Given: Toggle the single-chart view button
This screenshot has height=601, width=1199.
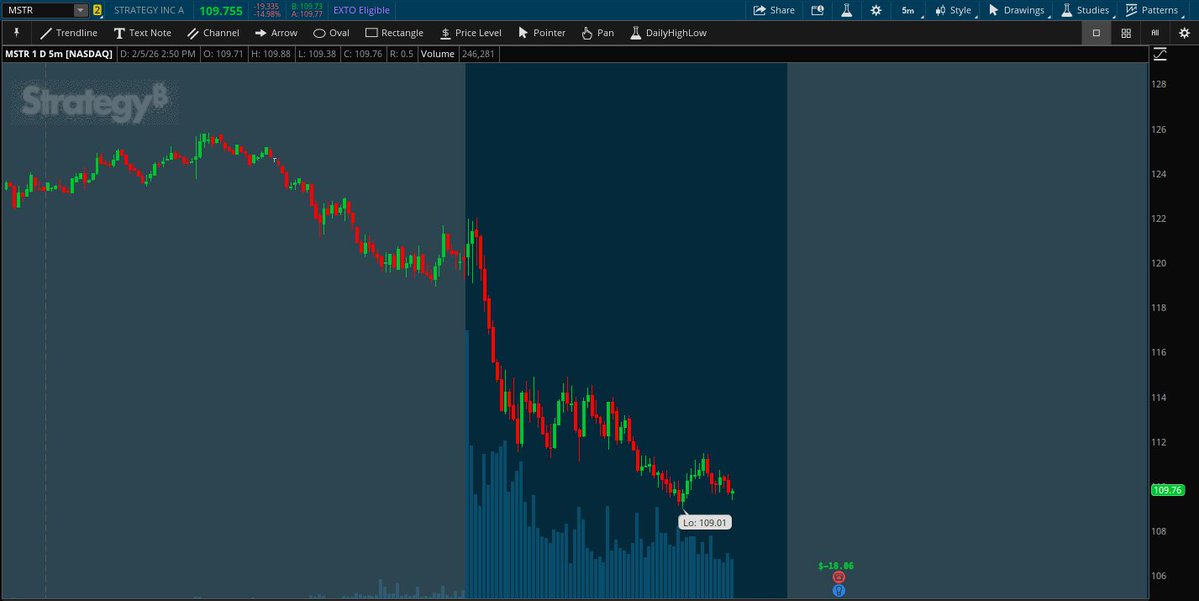Looking at the screenshot, I should (x=1095, y=32).
